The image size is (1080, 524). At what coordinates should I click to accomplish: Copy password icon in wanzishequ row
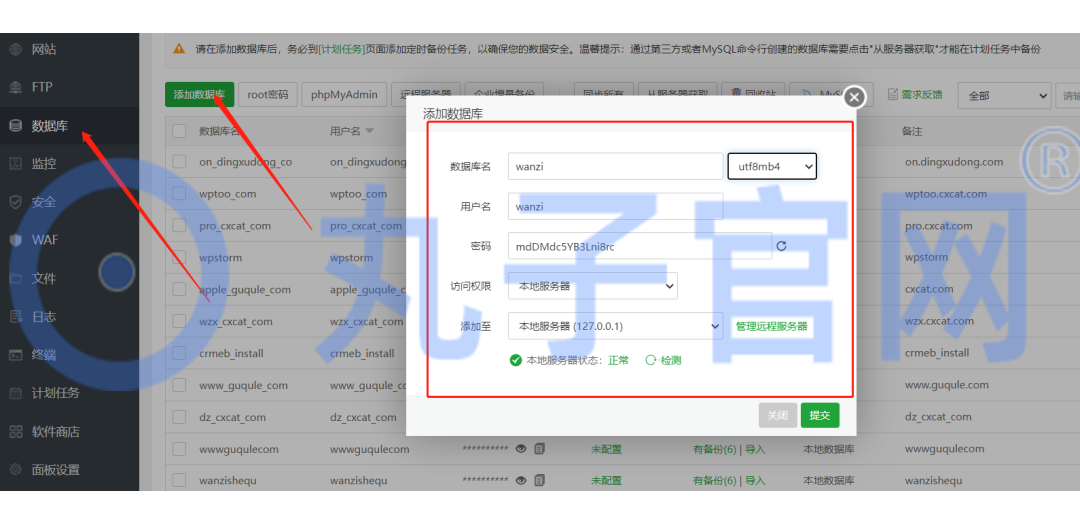tap(539, 480)
